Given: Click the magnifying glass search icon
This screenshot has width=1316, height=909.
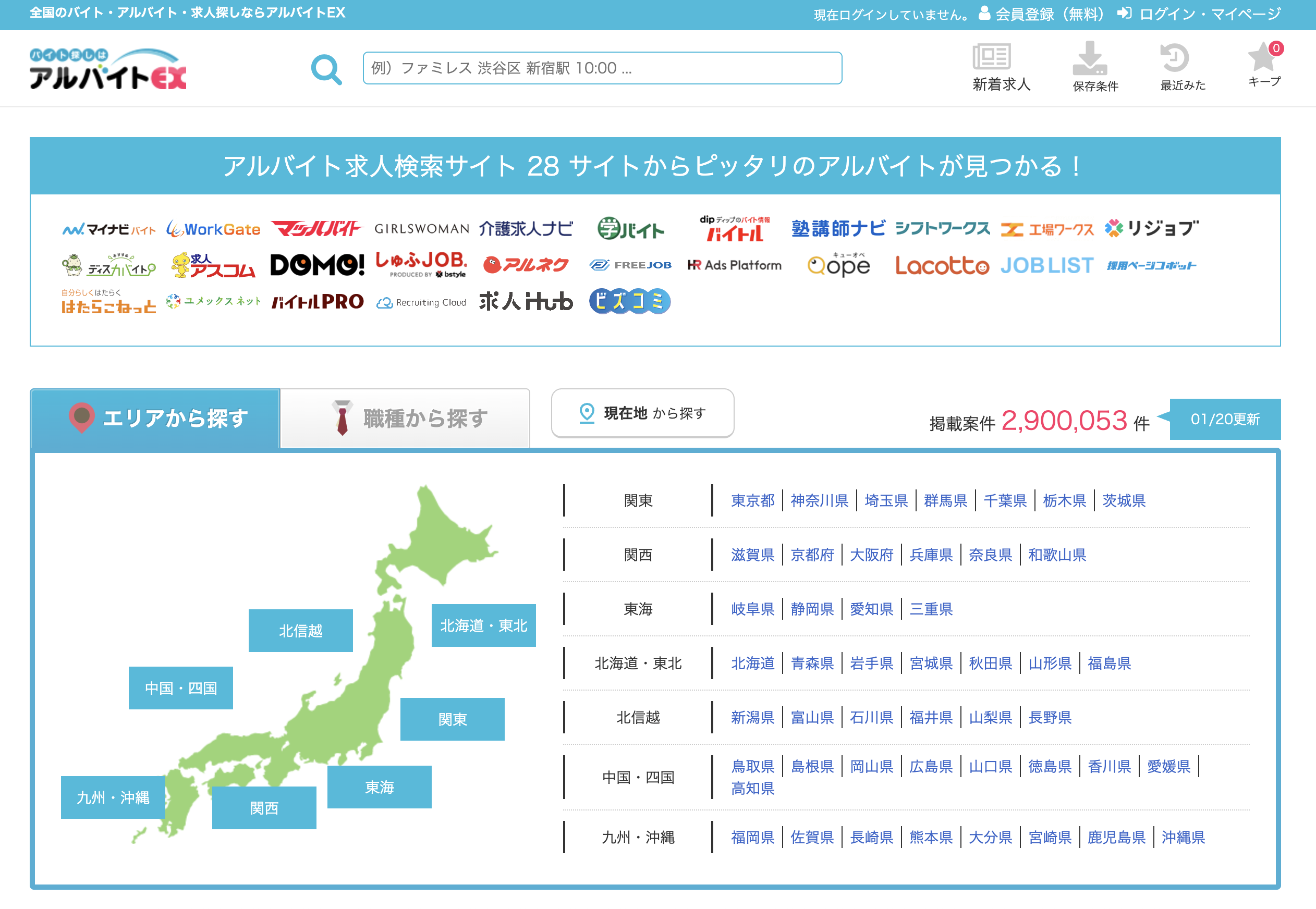Looking at the screenshot, I should tap(326, 69).
